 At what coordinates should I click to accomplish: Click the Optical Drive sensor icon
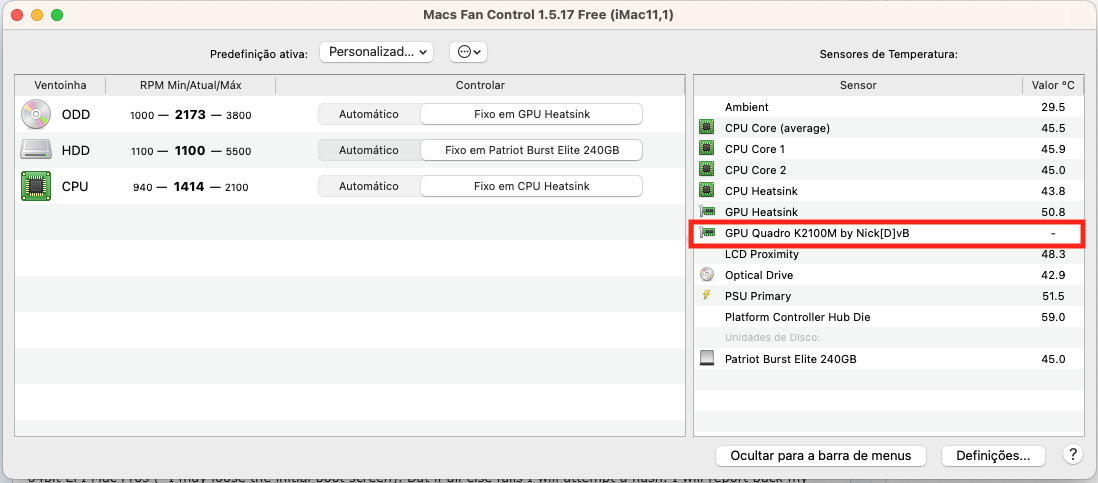(x=707, y=275)
